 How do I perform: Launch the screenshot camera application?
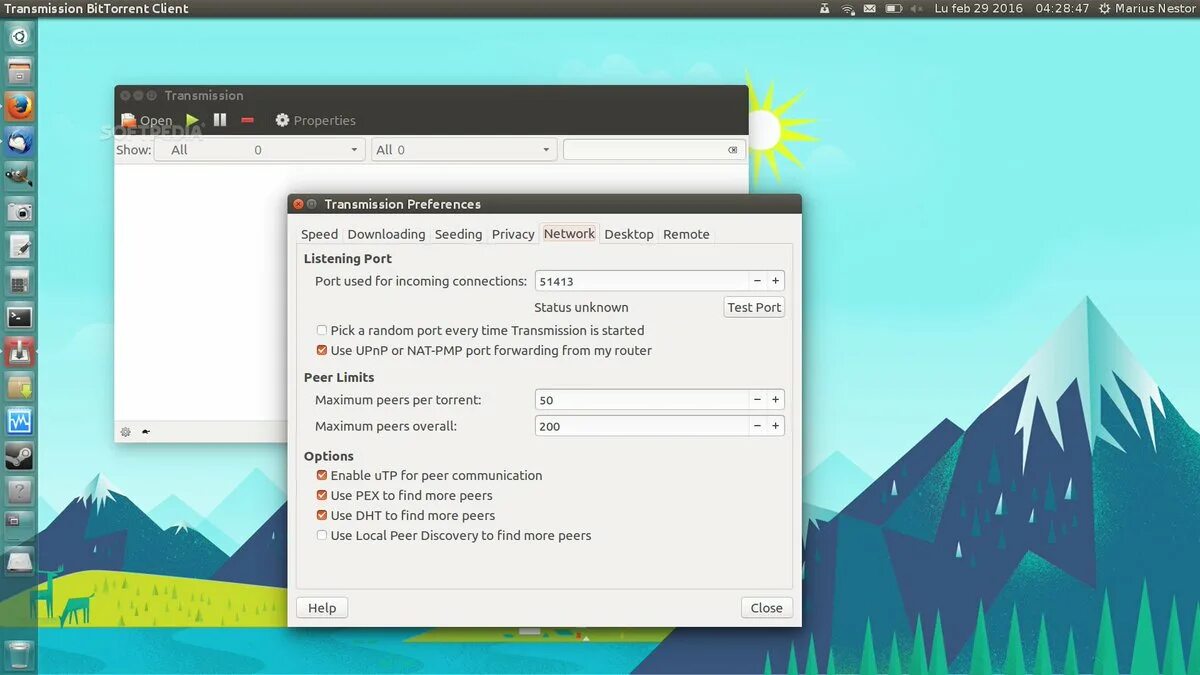(20, 212)
